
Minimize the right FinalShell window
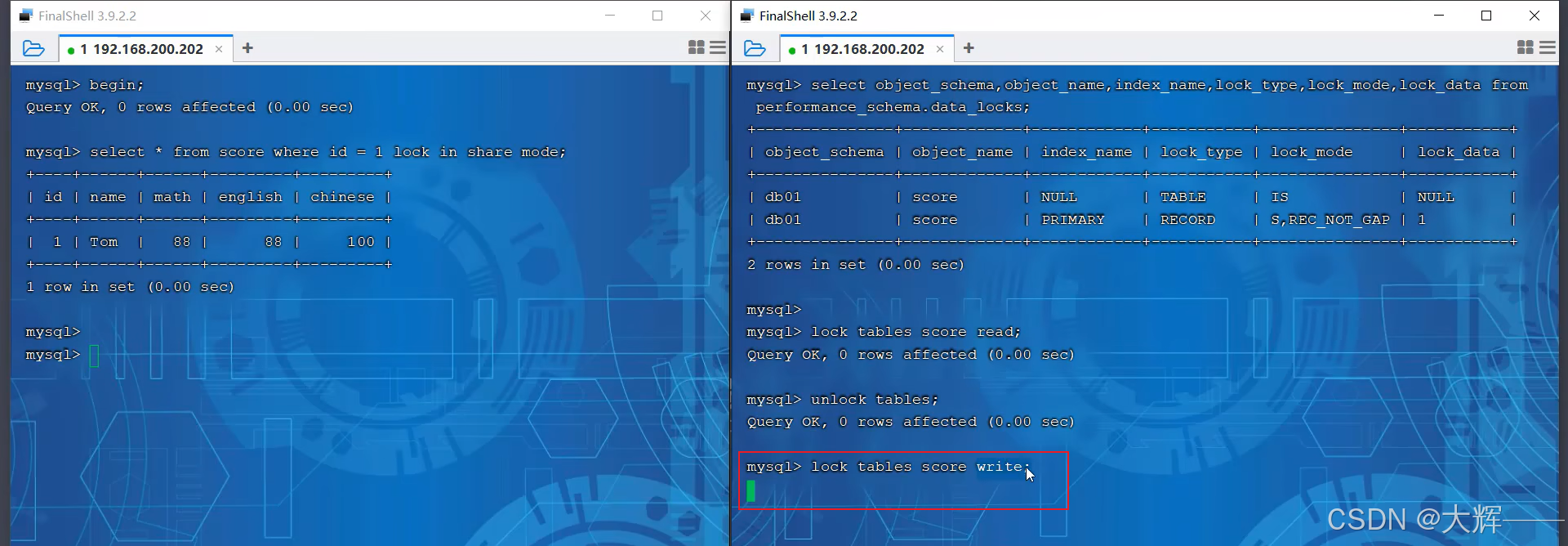tap(1439, 16)
